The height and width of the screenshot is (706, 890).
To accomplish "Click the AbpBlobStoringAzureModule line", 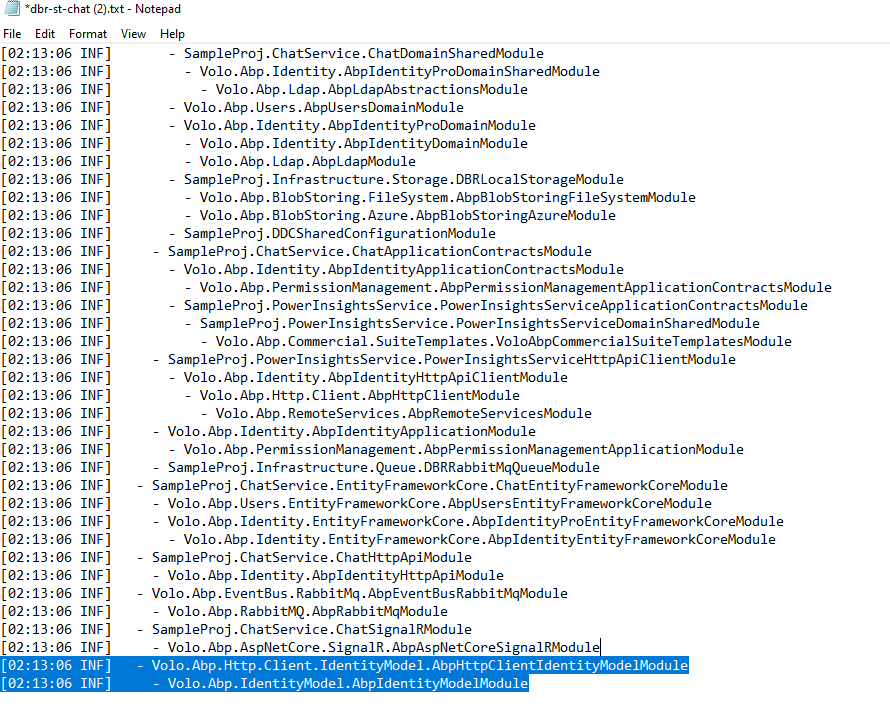I will (308, 216).
